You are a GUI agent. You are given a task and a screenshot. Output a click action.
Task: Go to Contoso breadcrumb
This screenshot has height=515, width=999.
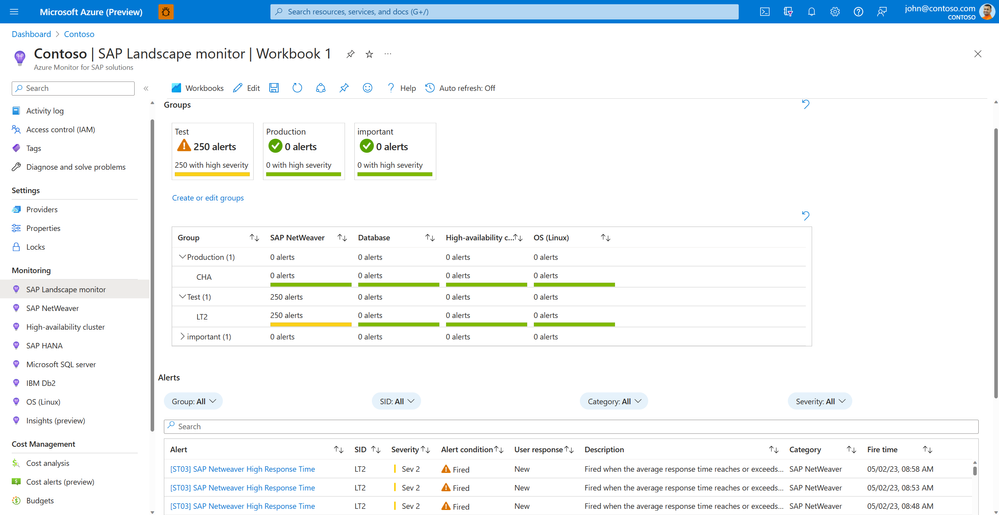point(79,34)
